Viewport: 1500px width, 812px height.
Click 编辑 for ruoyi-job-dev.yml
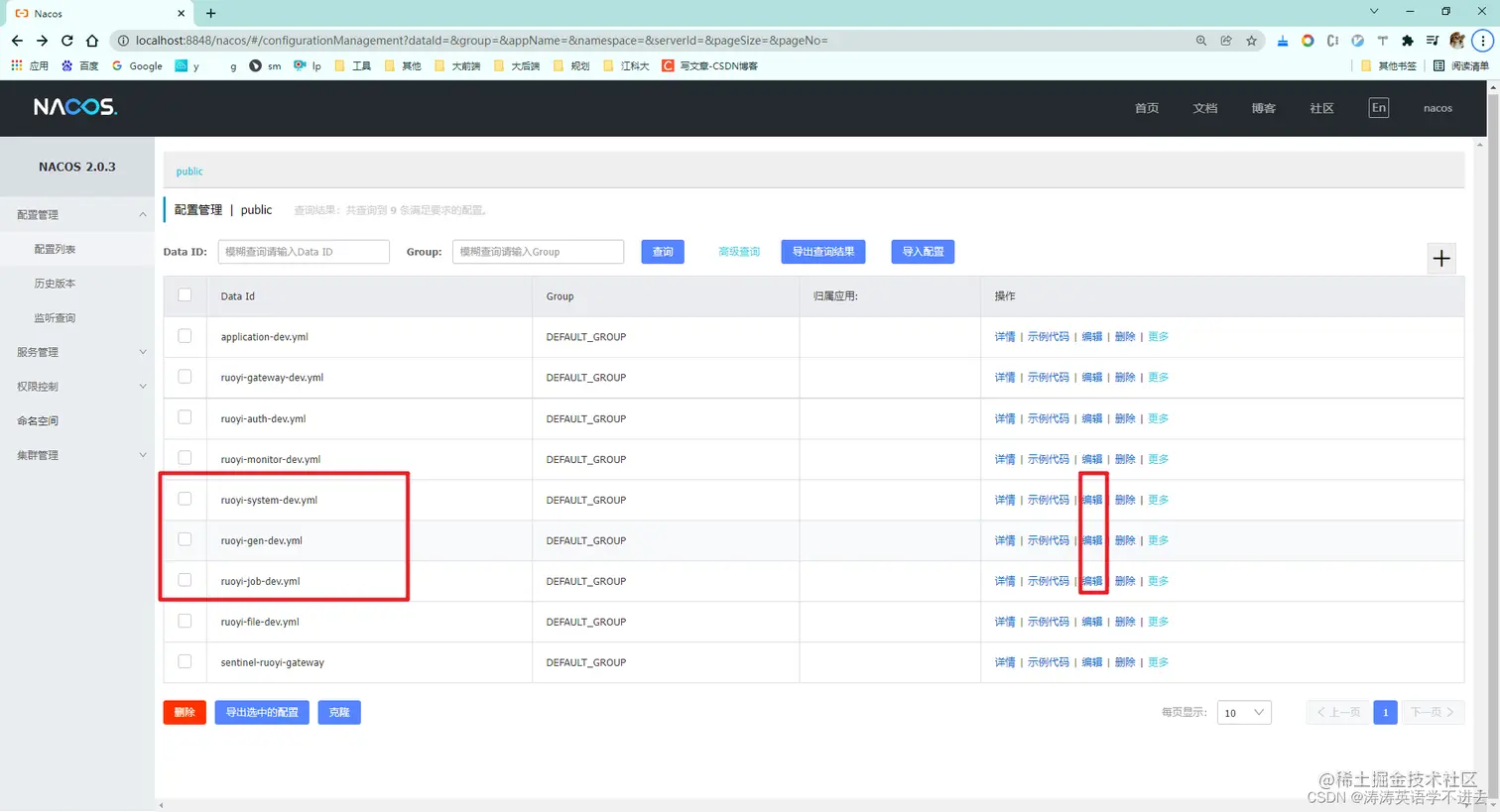1092,581
